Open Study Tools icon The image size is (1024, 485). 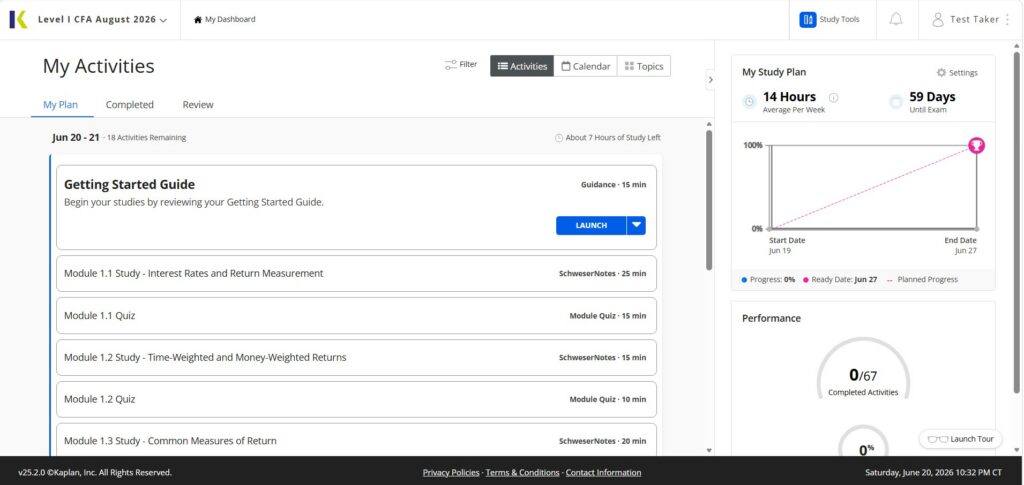tap(808, 20)
